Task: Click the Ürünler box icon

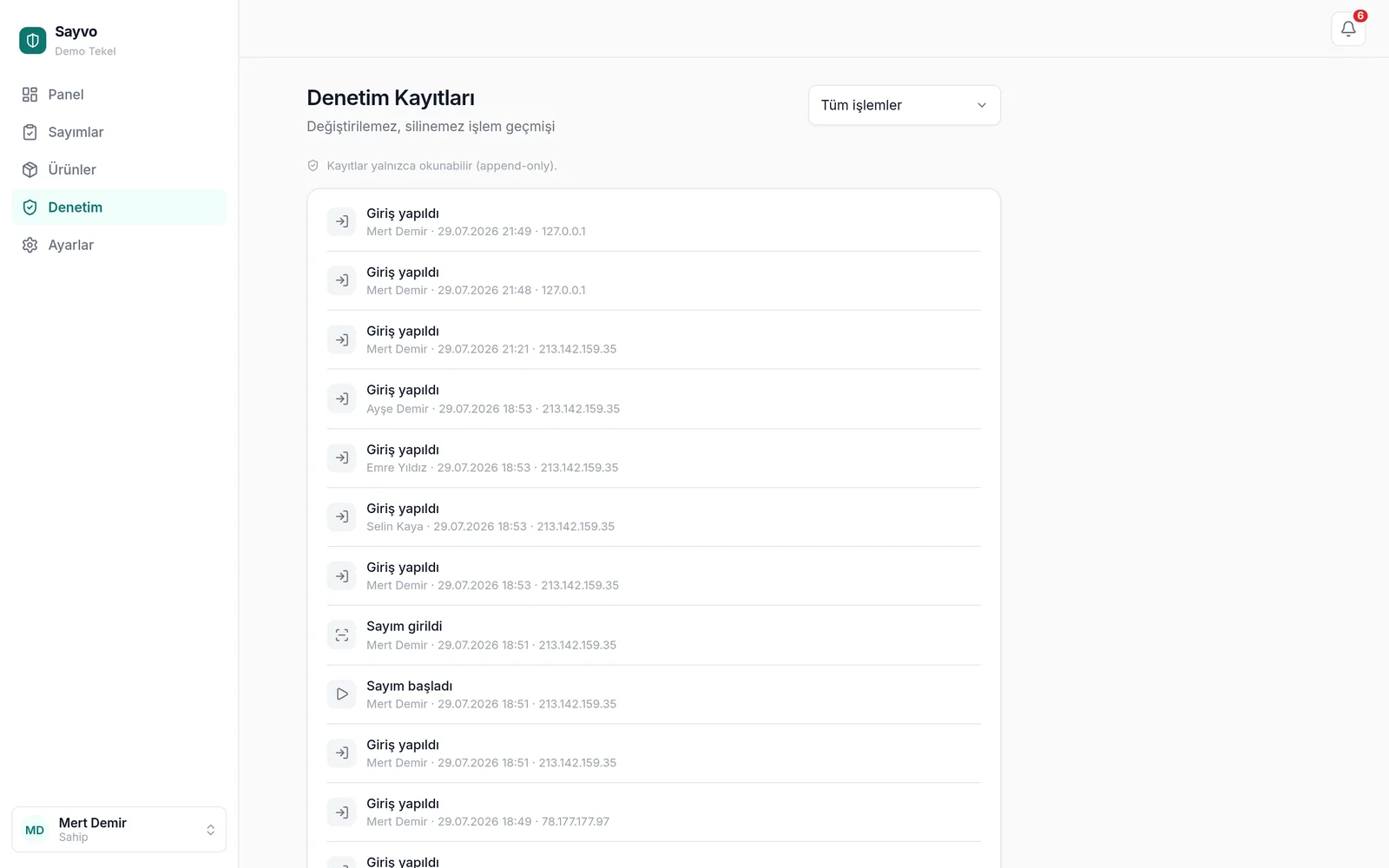Action: click(30, 169)
